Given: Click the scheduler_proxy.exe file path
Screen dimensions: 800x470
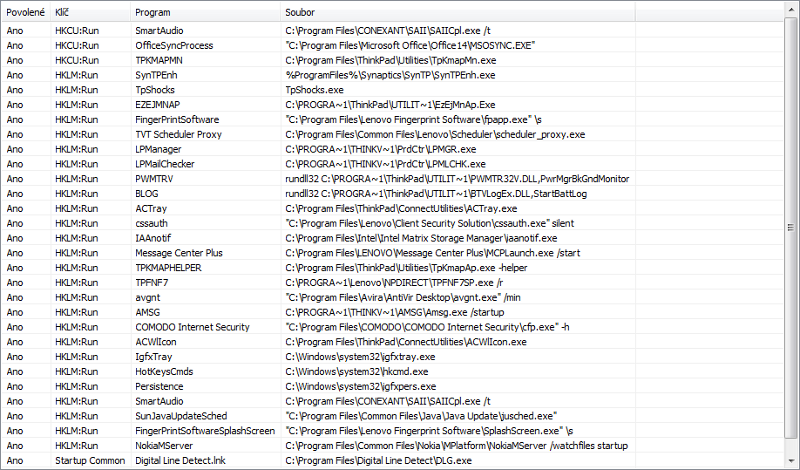Looking at the screenshot, I should pyautogui.click(x=435, y=134).
